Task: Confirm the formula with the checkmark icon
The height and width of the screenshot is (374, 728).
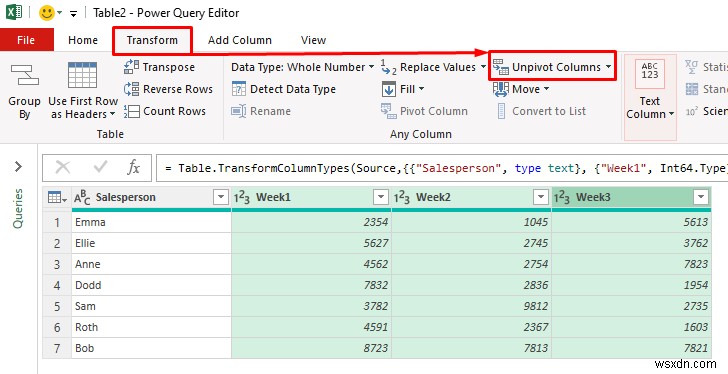Action: 100,167
